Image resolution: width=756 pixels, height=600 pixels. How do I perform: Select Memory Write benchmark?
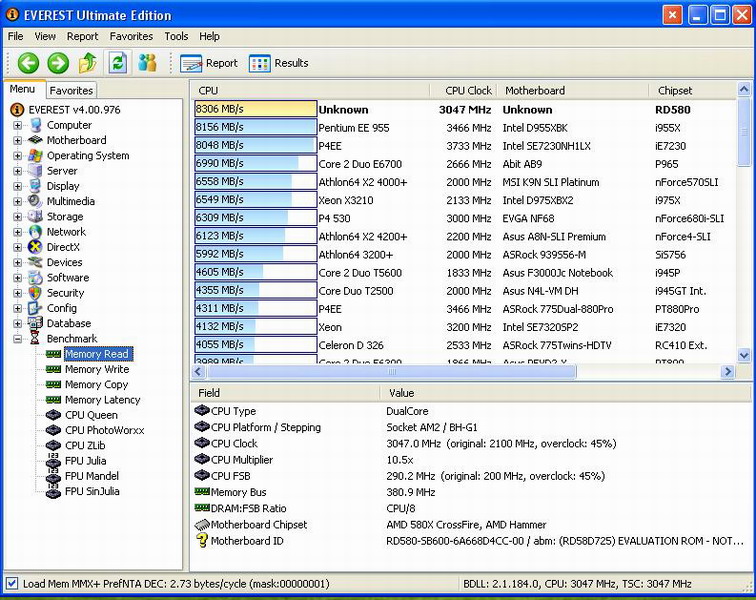point(97,369)
